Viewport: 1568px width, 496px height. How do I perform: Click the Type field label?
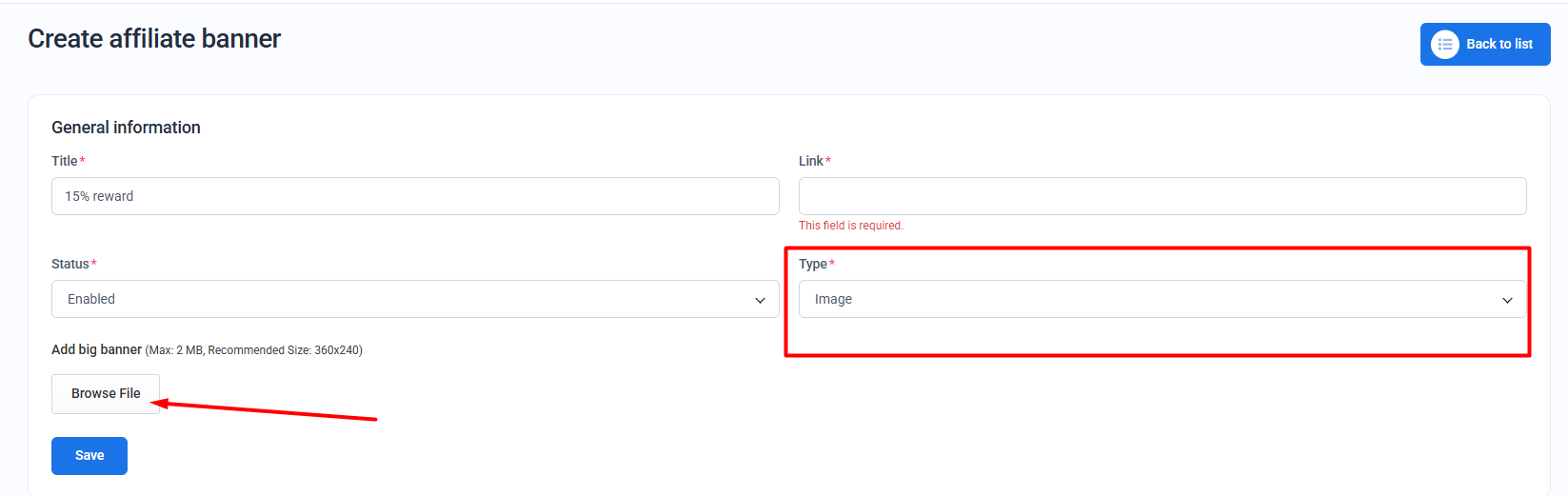pyautogui.click(x=813, y=264)
